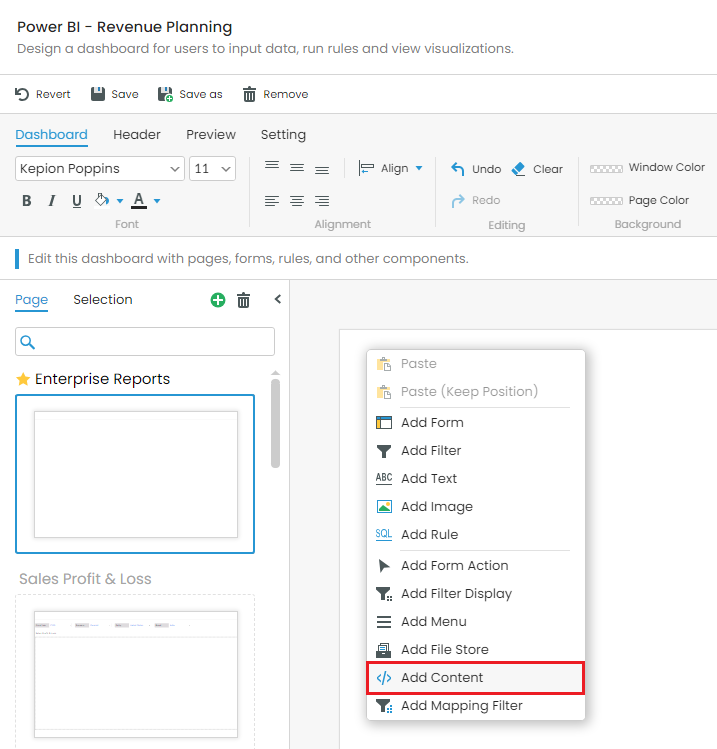Delete page using the trash icon
The height and width of the screenshot is (749, 717).
[243, 300]
